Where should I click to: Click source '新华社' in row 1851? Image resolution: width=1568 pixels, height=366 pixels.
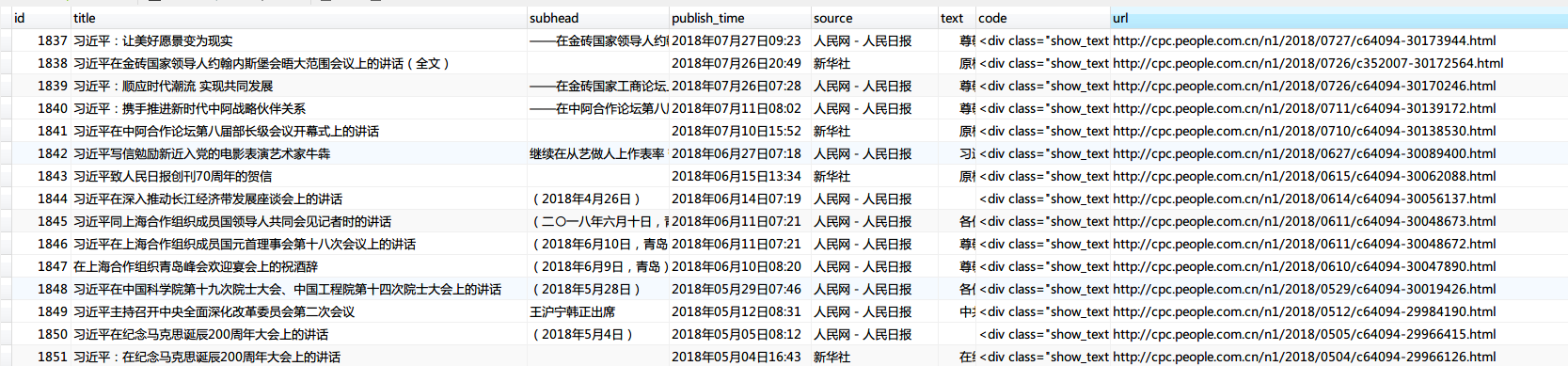click(832, 357)
